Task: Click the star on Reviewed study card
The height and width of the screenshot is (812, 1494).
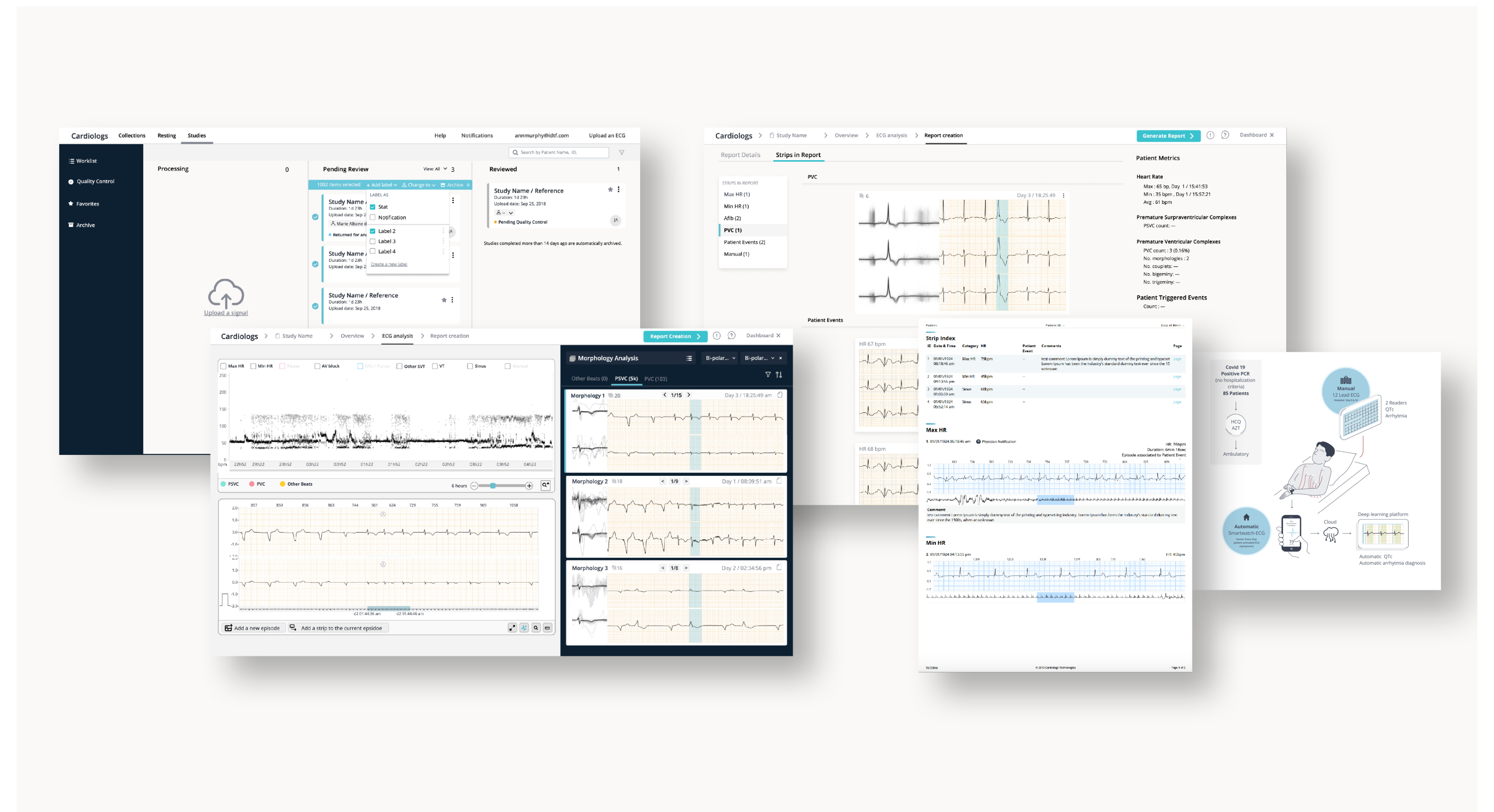Action: point(610,189)
